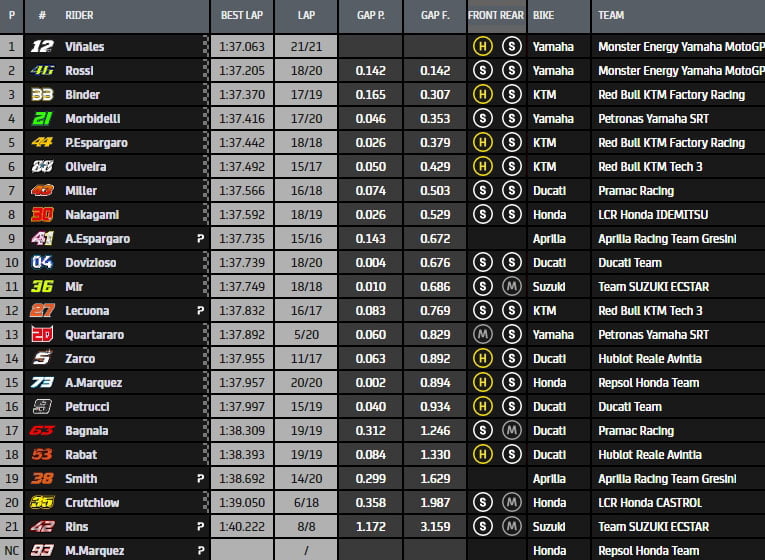This screenshot has width=765, height=560.
Task: Click Viñales' hard front tyre icon
Action: click(481, 47)
